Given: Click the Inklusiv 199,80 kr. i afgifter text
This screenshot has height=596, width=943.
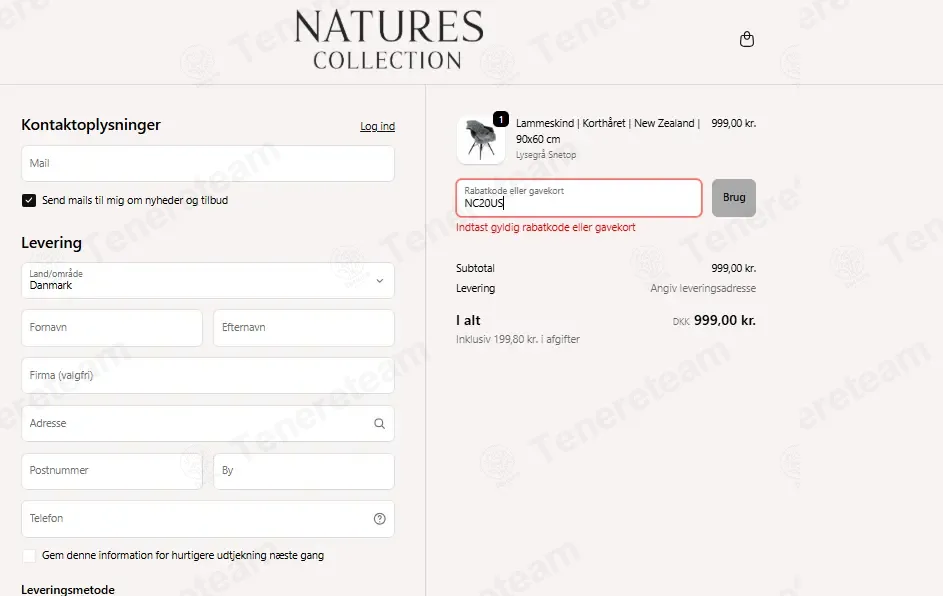Looking at the screenshot, I should [518, 339].
